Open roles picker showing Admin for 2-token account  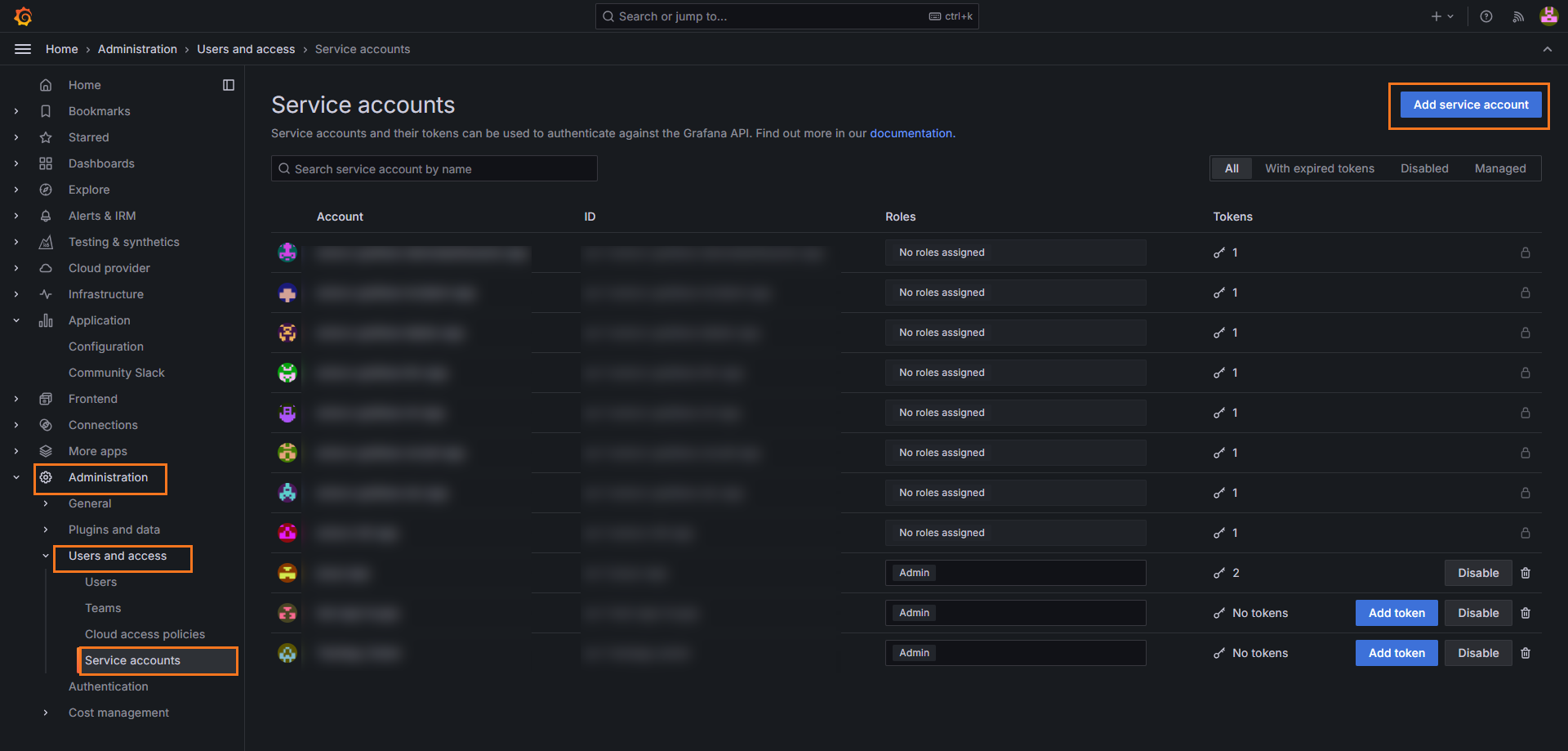(1015, 573)
